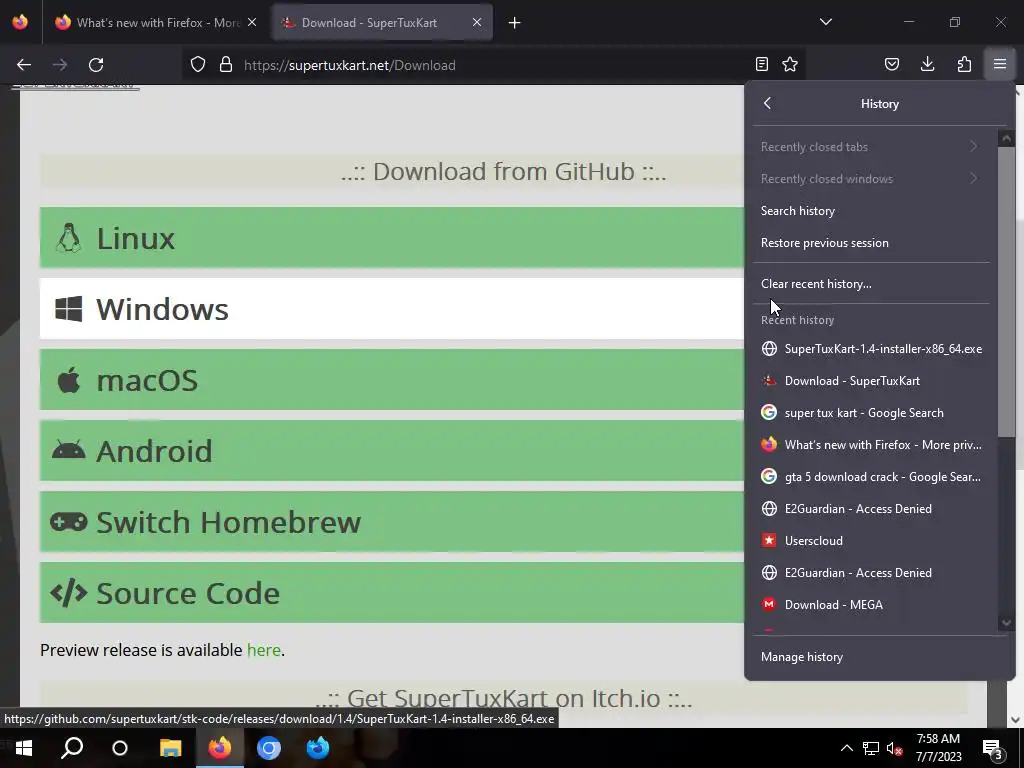Close the Firefox application menu hamburger
This screenshot has width=1024, height=768.
click(1000, 64)
